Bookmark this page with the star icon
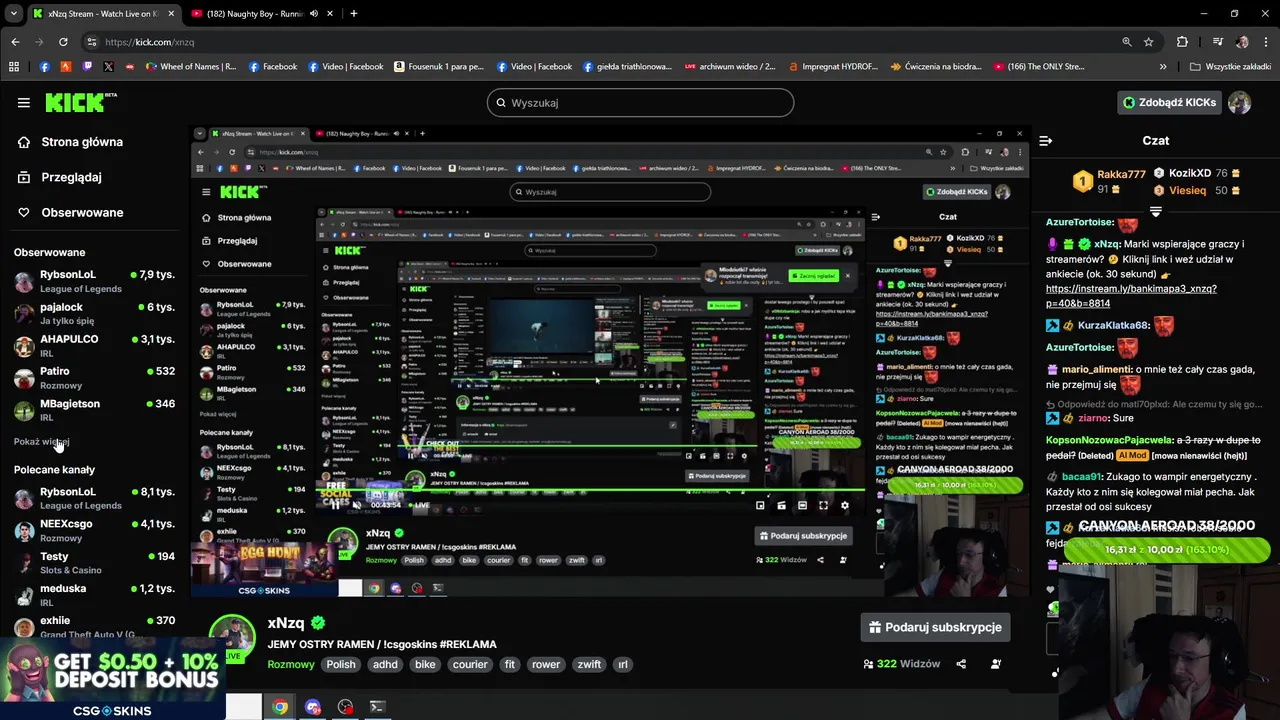1280x720 pixels. 1149,42
